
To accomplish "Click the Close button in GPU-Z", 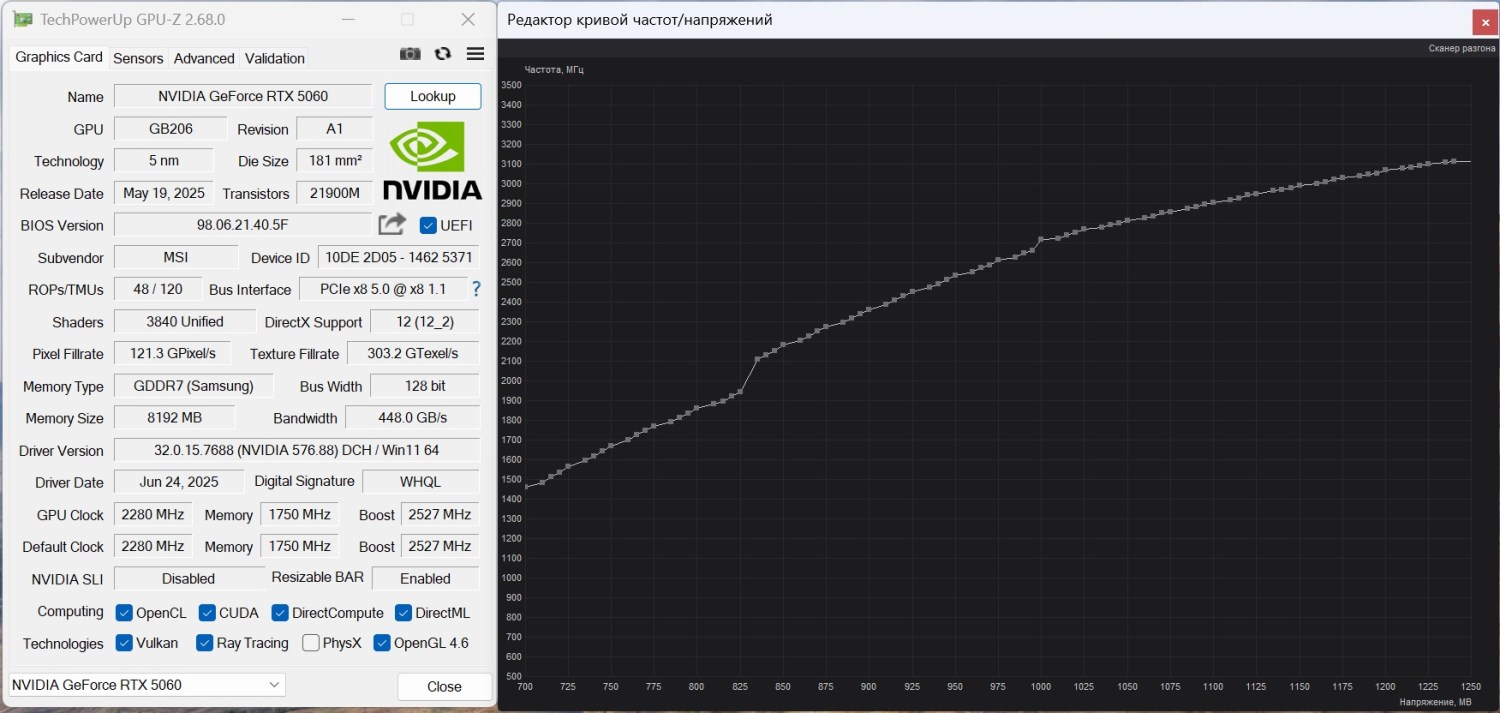I will pyautogui.click(x=444, y=687).
